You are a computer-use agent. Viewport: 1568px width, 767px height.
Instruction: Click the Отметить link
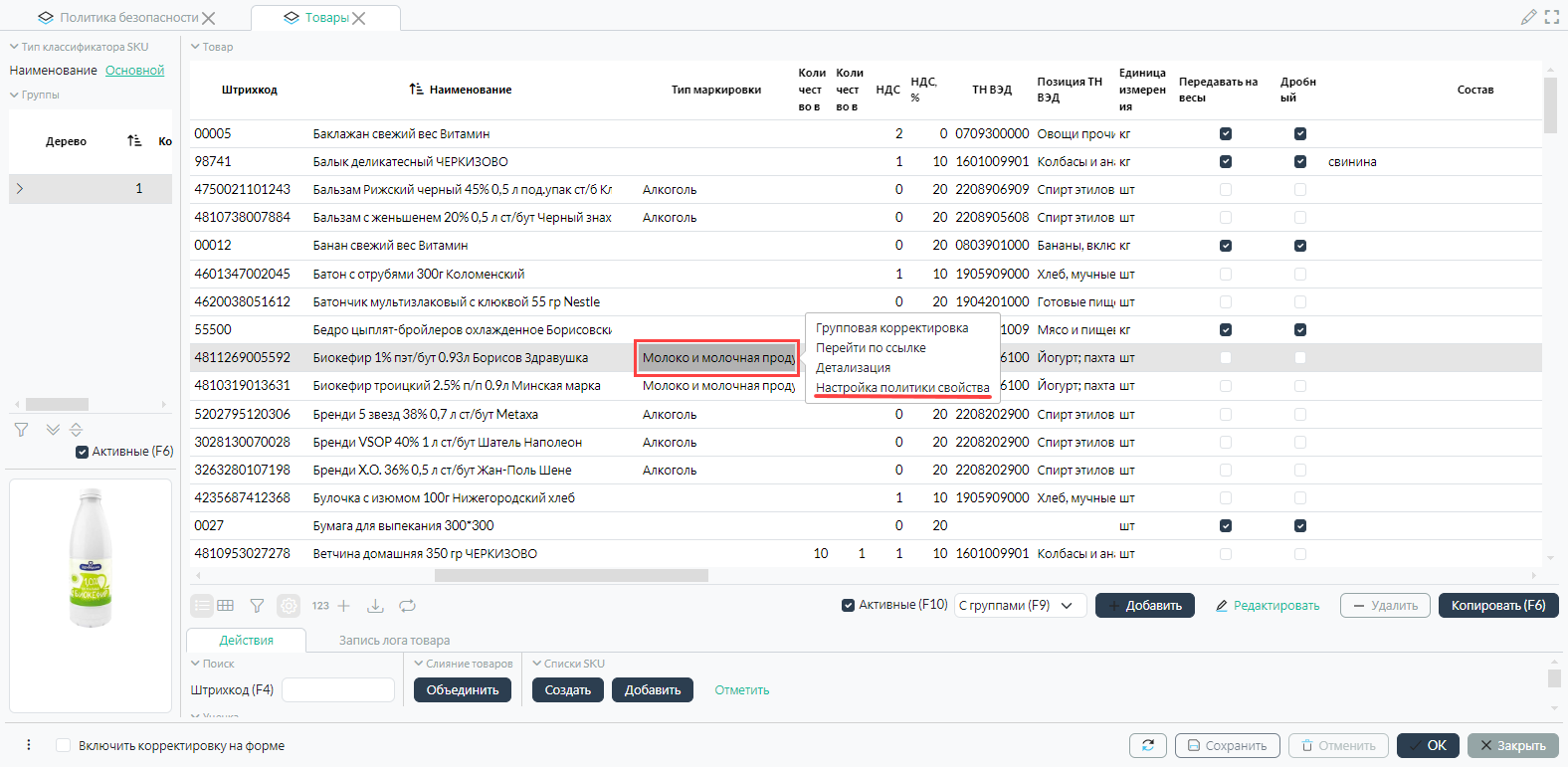(x=742, y=689)
